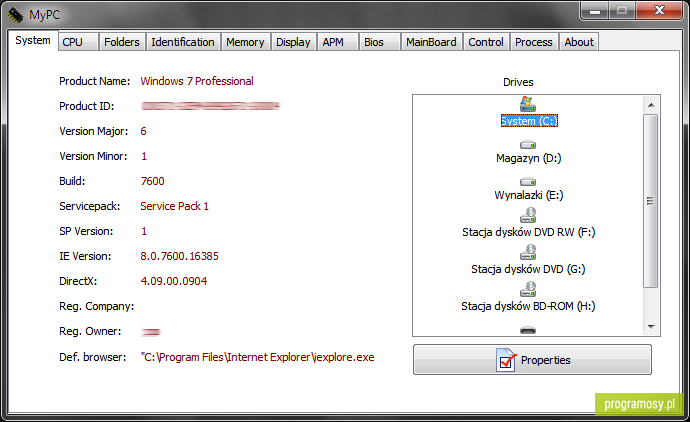690x422 pixels.
Task: Open the Identification tab
Action: coord(183,42)
